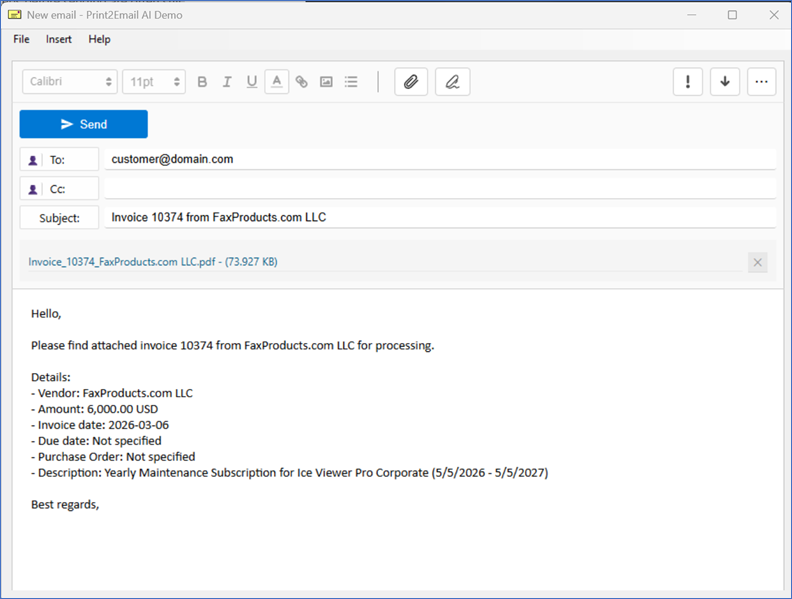Click the "Hello," line in body

click(x=46, y=314)
